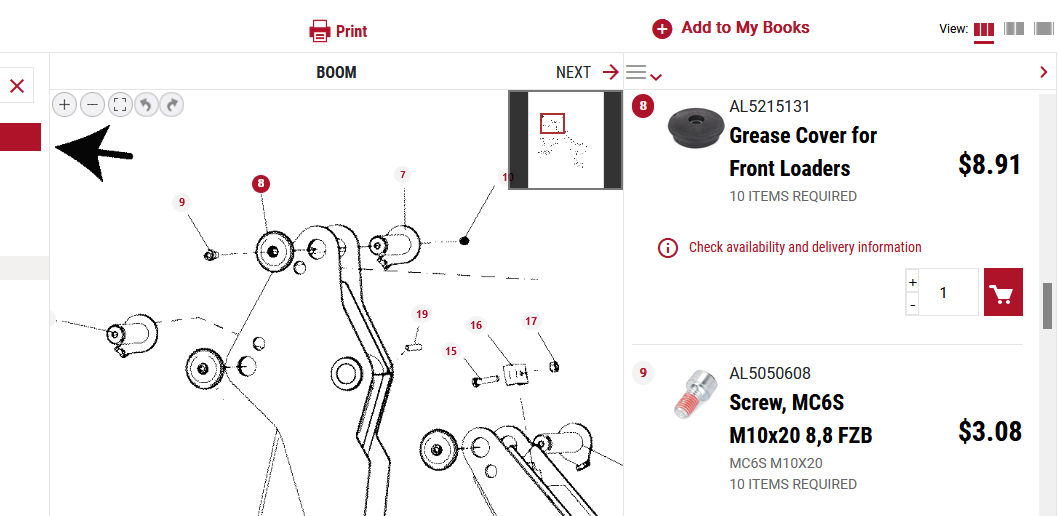Click the zoom out minus icon on diagram
Viewport: 1060px width, 516px height.
click(93, 105)
